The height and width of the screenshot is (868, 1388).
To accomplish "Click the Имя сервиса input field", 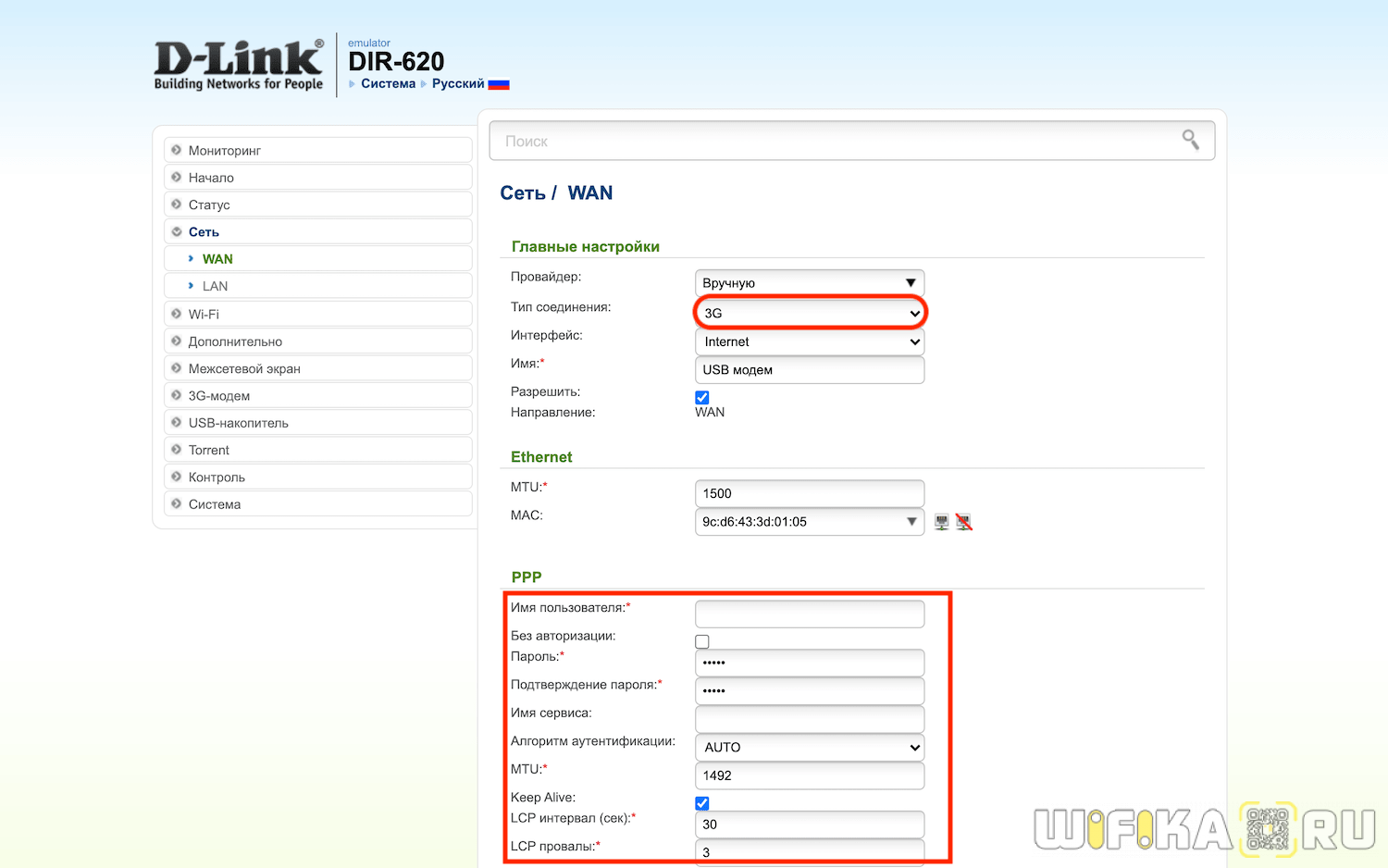I will pyautogui.click(x=810, y=719).
